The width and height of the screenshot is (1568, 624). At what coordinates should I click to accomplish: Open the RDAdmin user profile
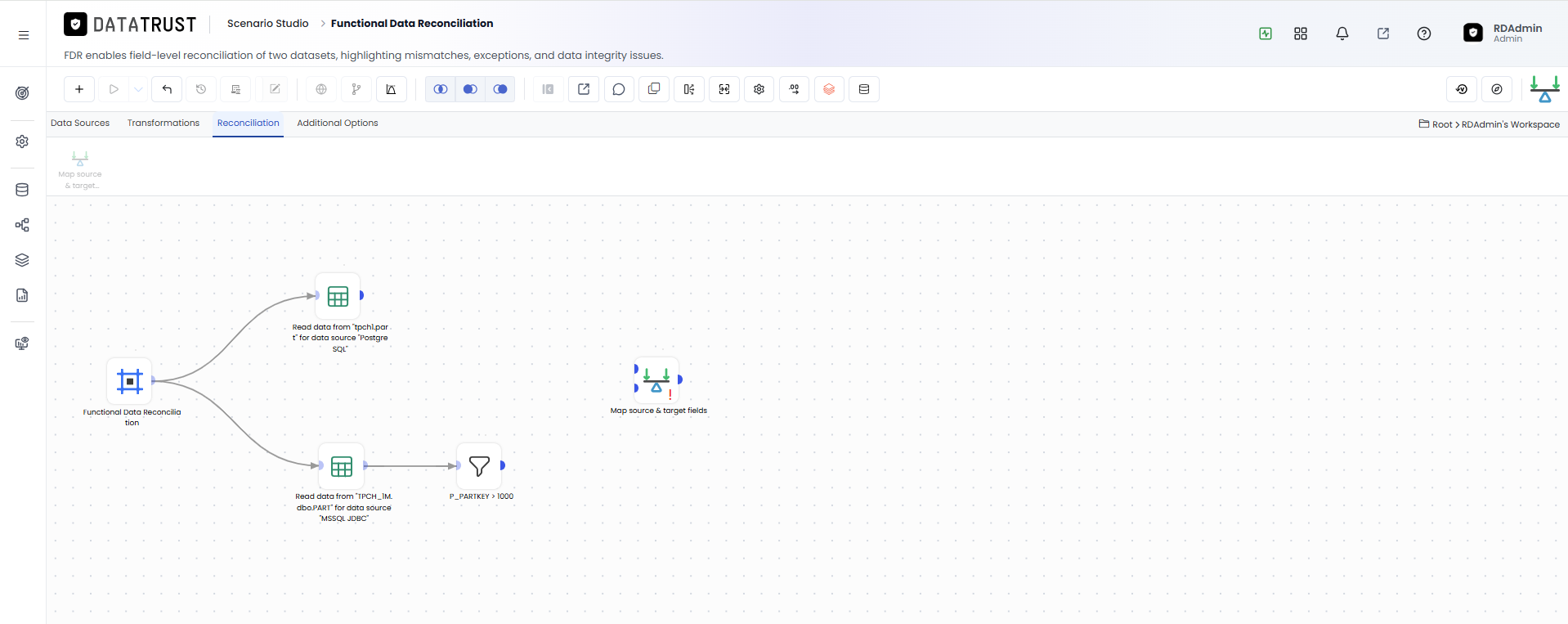(x=1503, y=33)
